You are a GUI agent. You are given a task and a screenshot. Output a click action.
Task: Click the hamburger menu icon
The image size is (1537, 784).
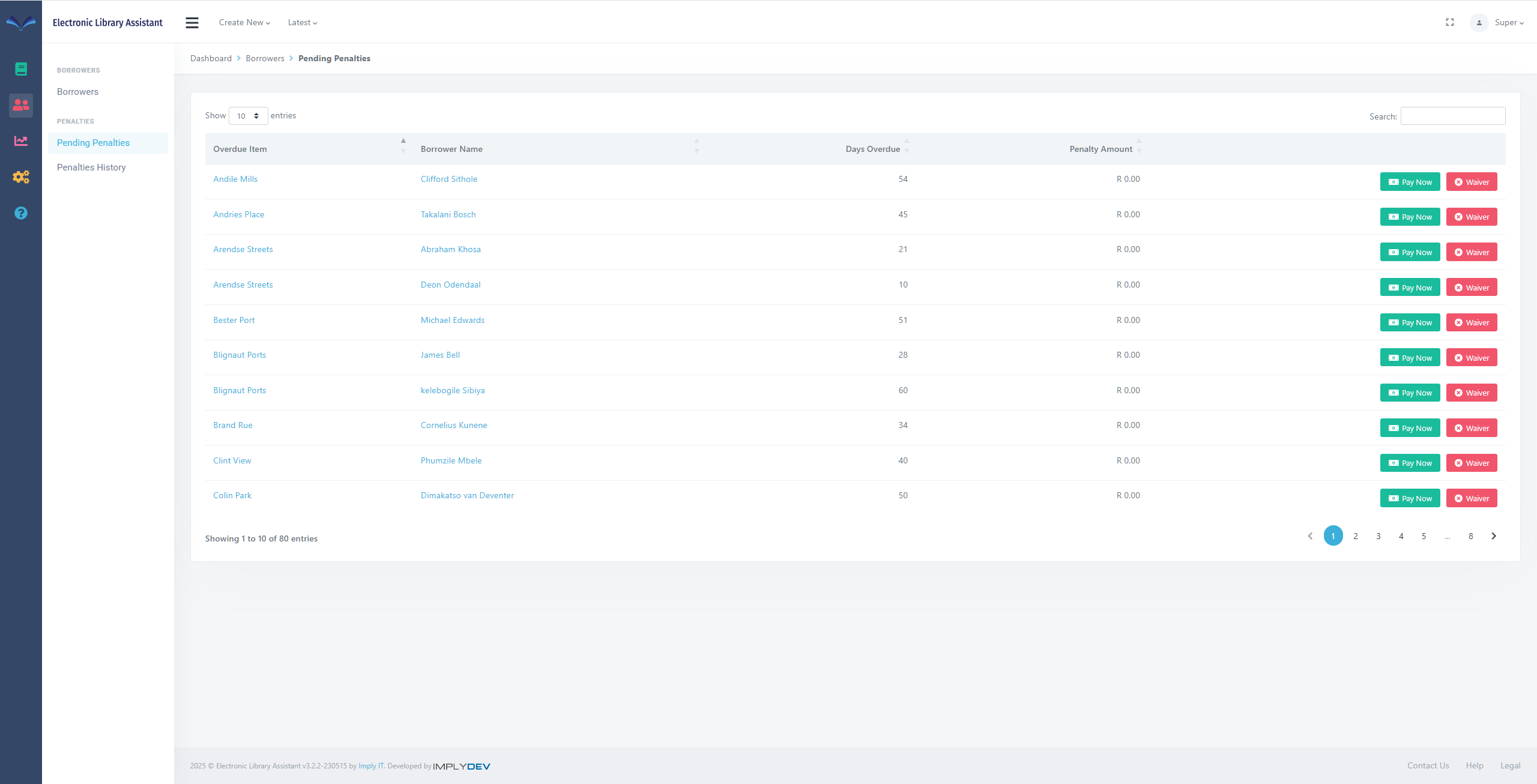pyautogui.click(x=192, y=22)
